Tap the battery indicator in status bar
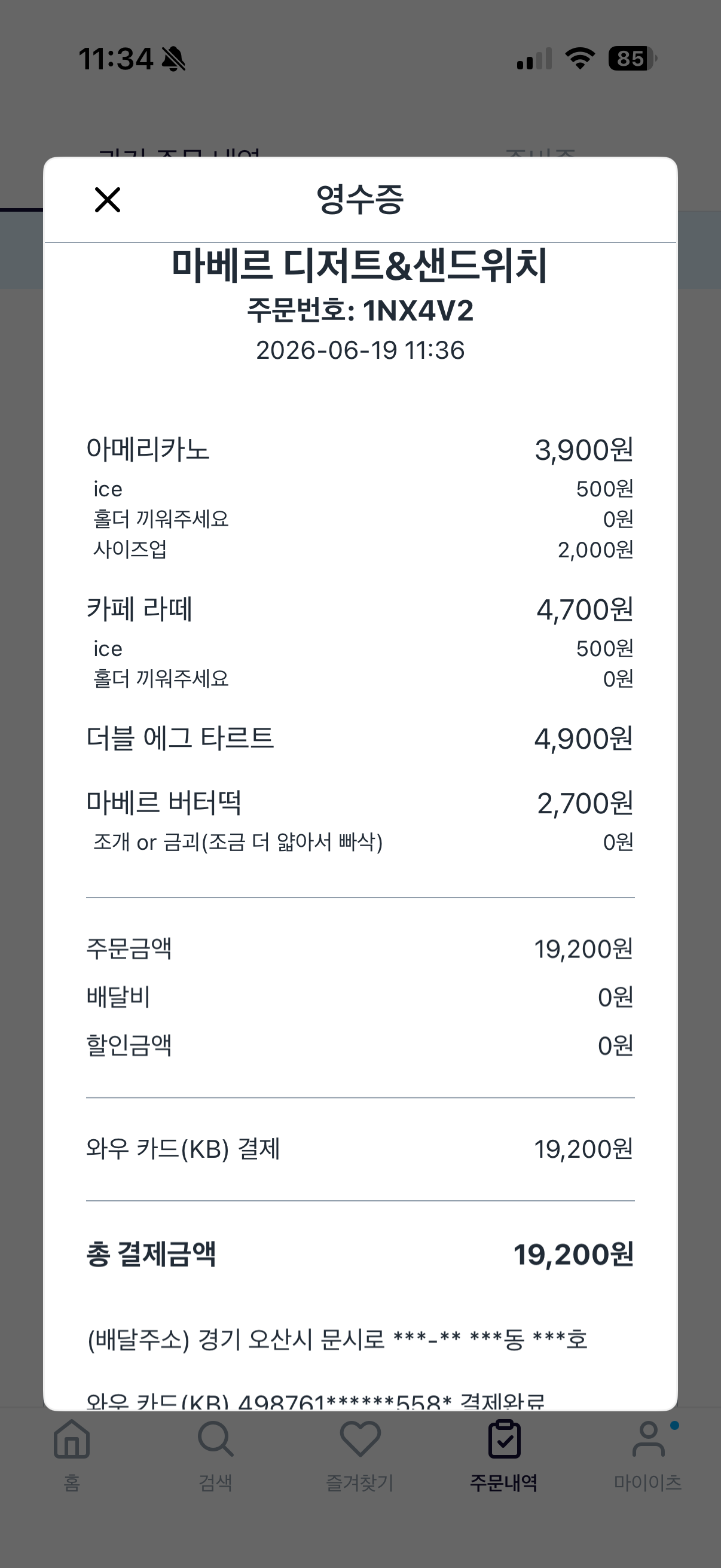Image resolution: width=721 pixels, height=1568 pixels. 633,59
